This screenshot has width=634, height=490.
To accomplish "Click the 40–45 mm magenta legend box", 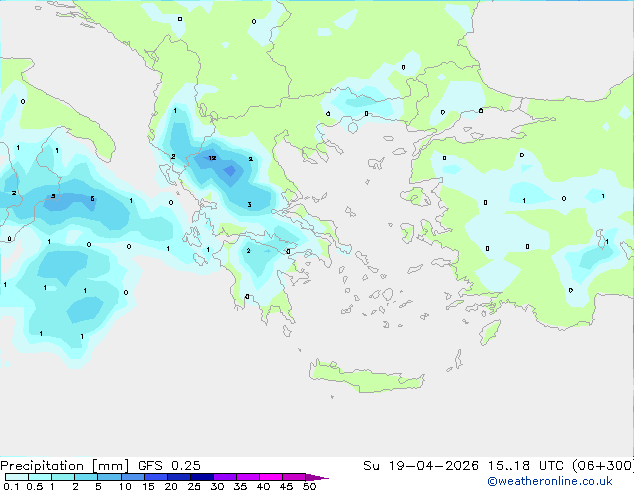I will (x=271, y=477).
